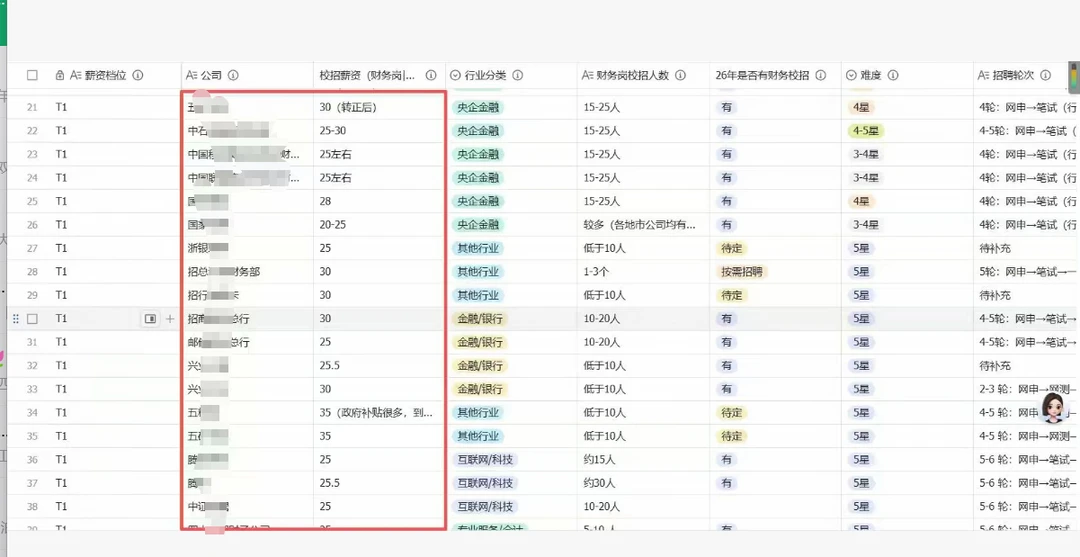The image size is (1080, 557).
Task: Click the 4-5星 difficulty tag in row 22
Action: (866, 131)
